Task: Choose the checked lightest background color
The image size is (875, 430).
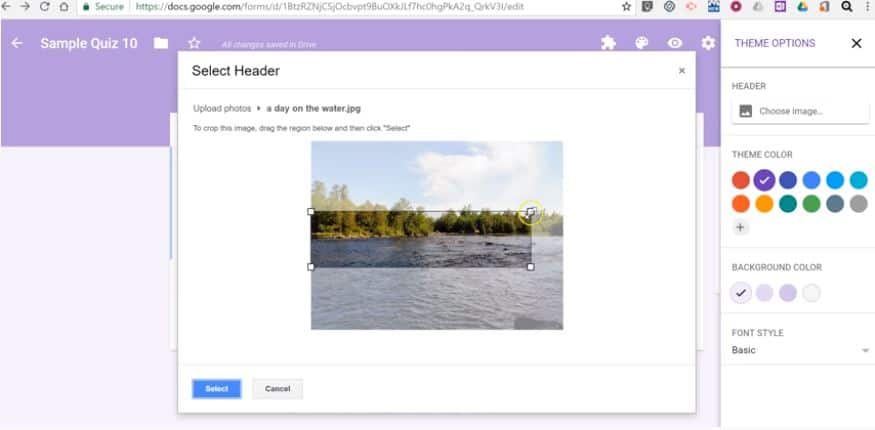Action: (741, 293)
